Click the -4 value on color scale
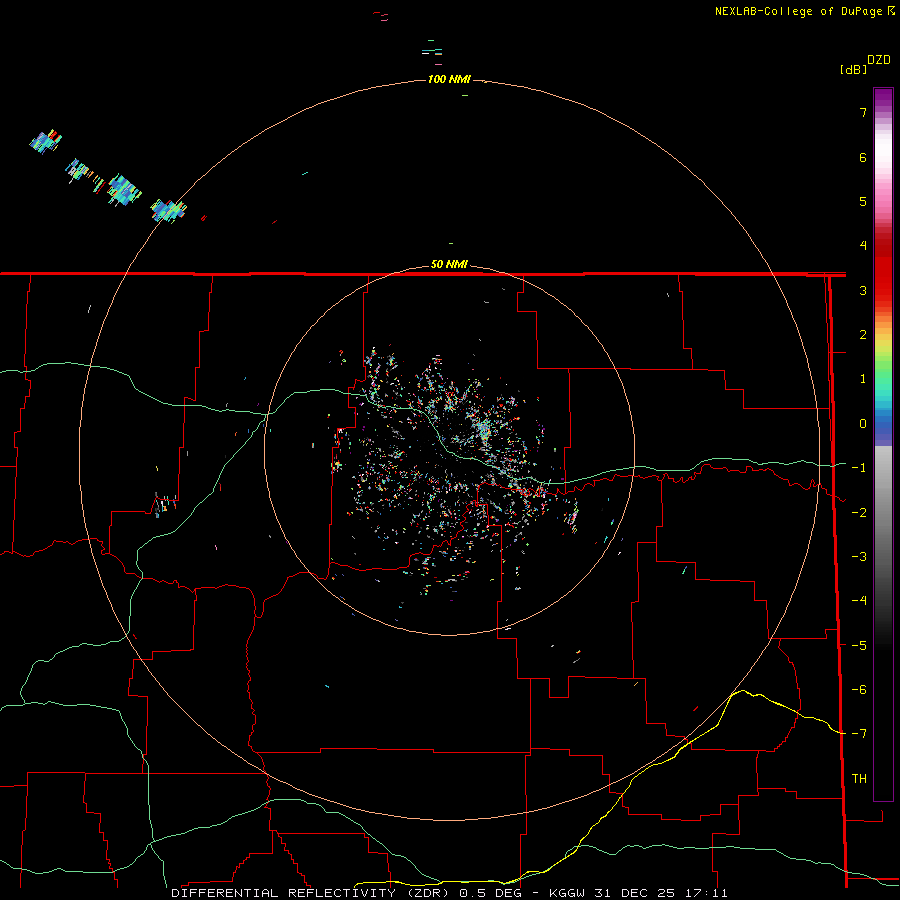Image resolution: width=900 pixels, height=900 pixels. (859, 600)
